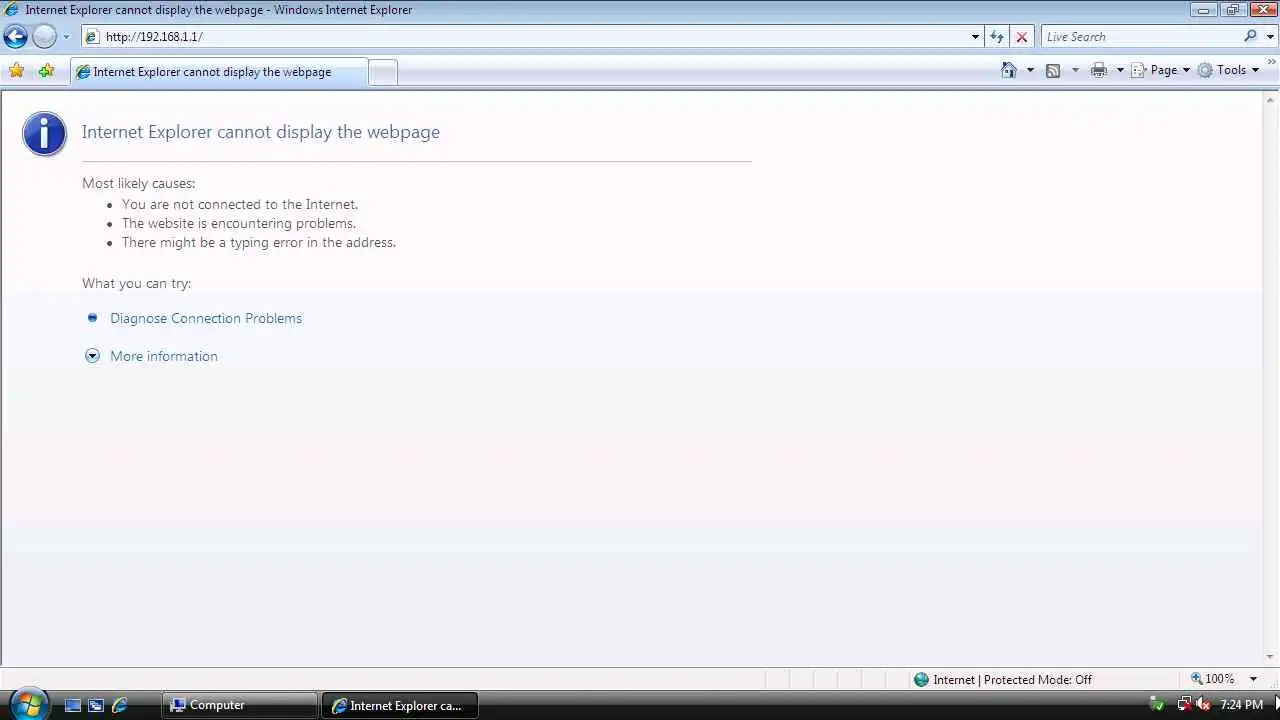Open the recent pages dropdown beside Forward

(66, 37)
